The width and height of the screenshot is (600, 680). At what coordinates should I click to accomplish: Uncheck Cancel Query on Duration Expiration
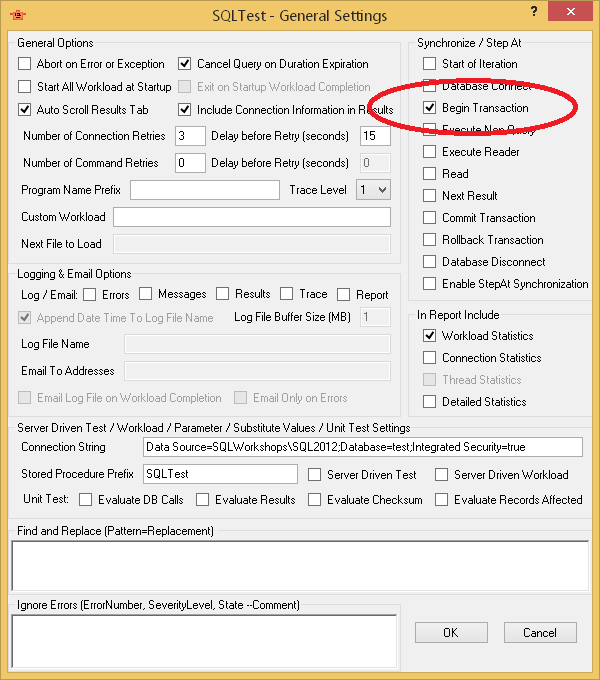click(185, 64)
